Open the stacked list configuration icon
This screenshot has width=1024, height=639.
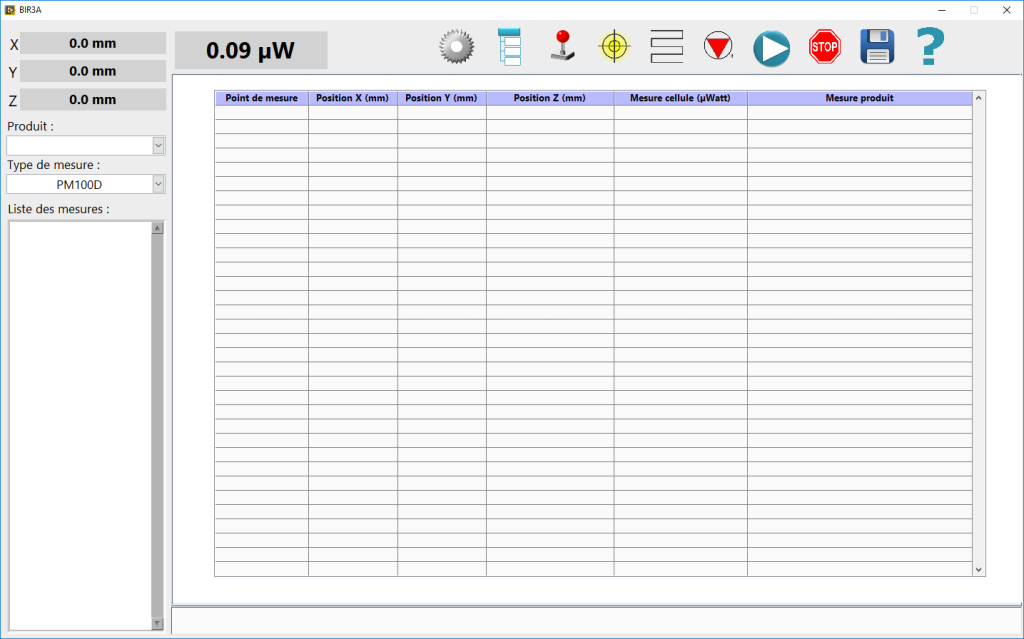[x=509, y=46]
